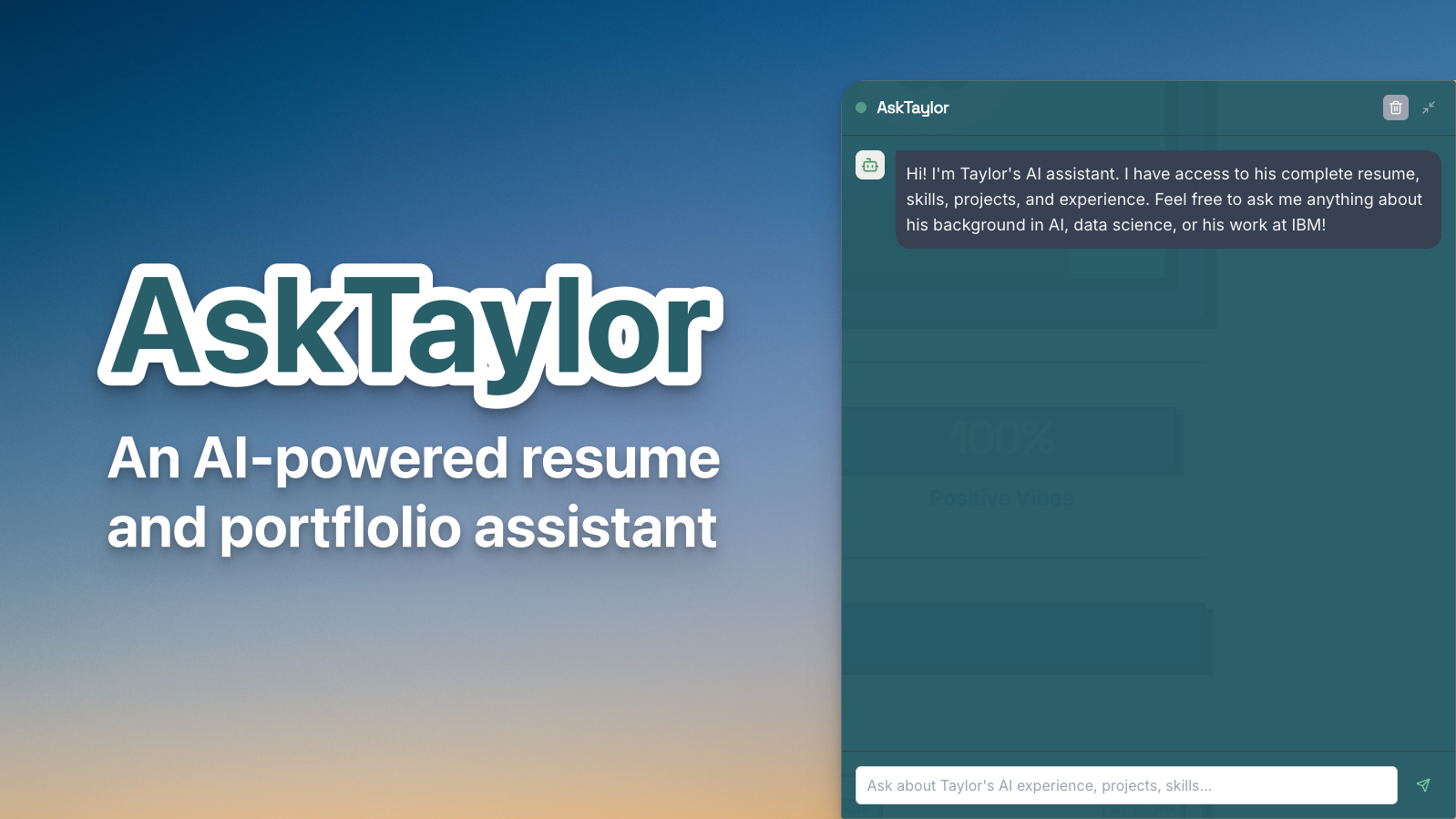This screenshot has height=819, width=1456.
Task: Click the 'An AI-powered resume' text line
Action: (x=413, y=457)
